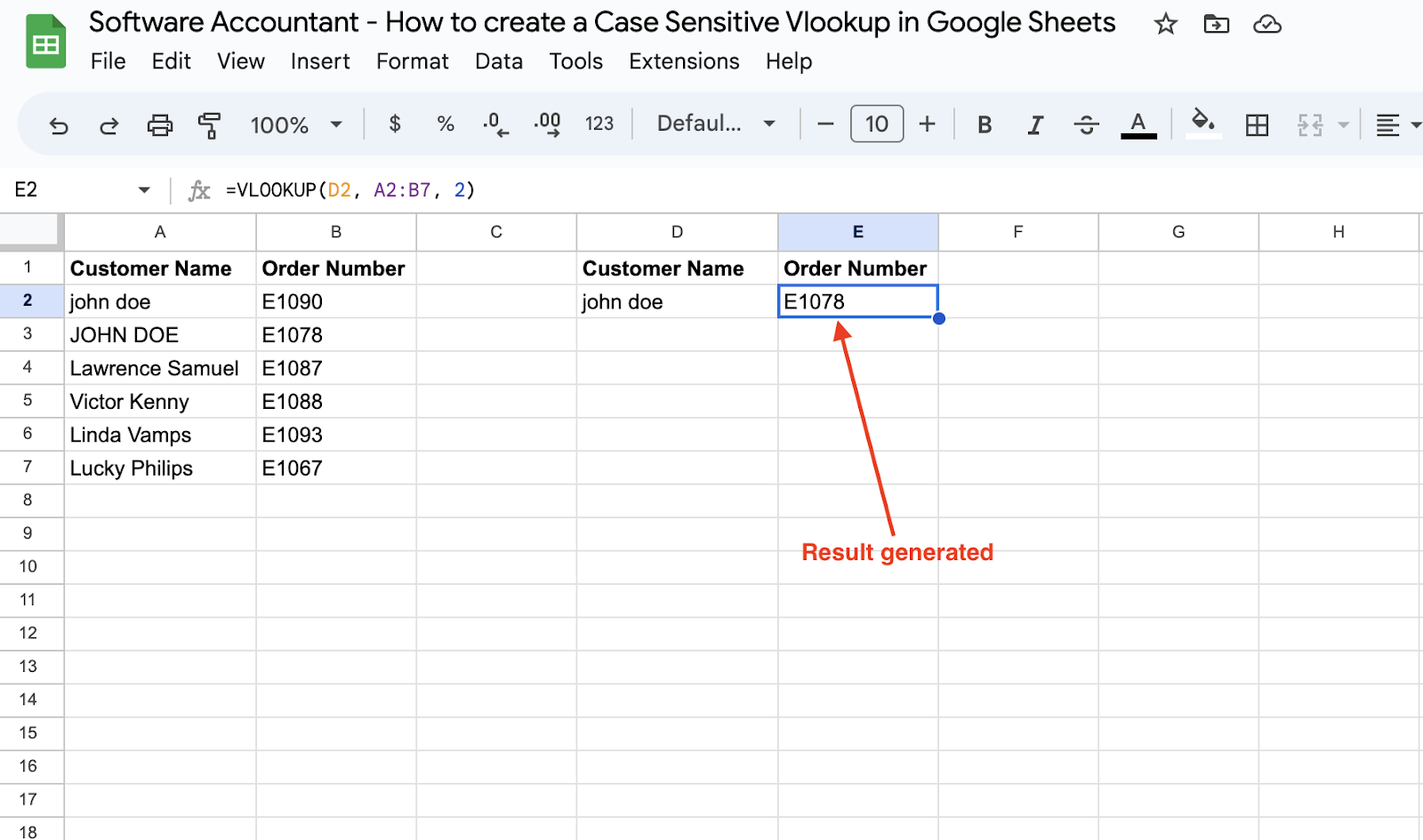Image resolution: width=1423 pixels, height=840 pixels.
Task: Select column E header
Action: coord(858,232)
